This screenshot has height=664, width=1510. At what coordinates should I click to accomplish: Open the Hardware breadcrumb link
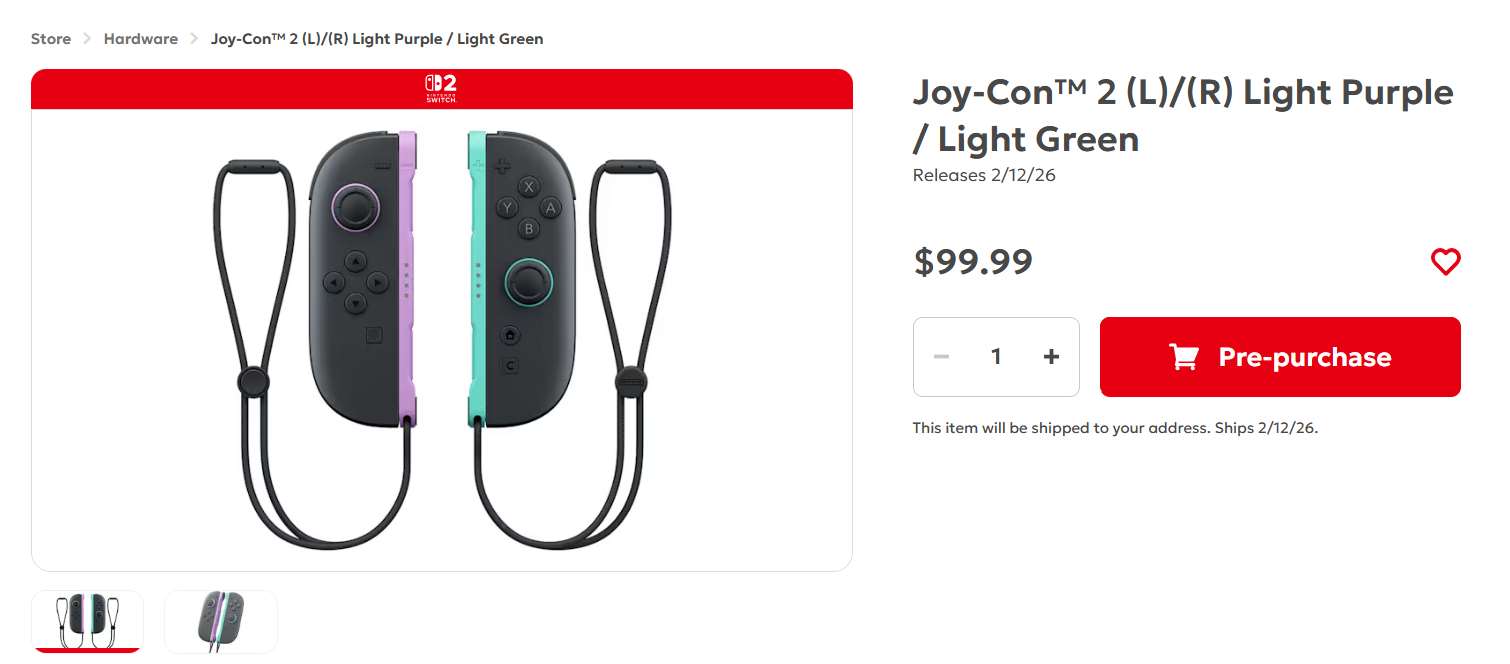pos(141,39)
